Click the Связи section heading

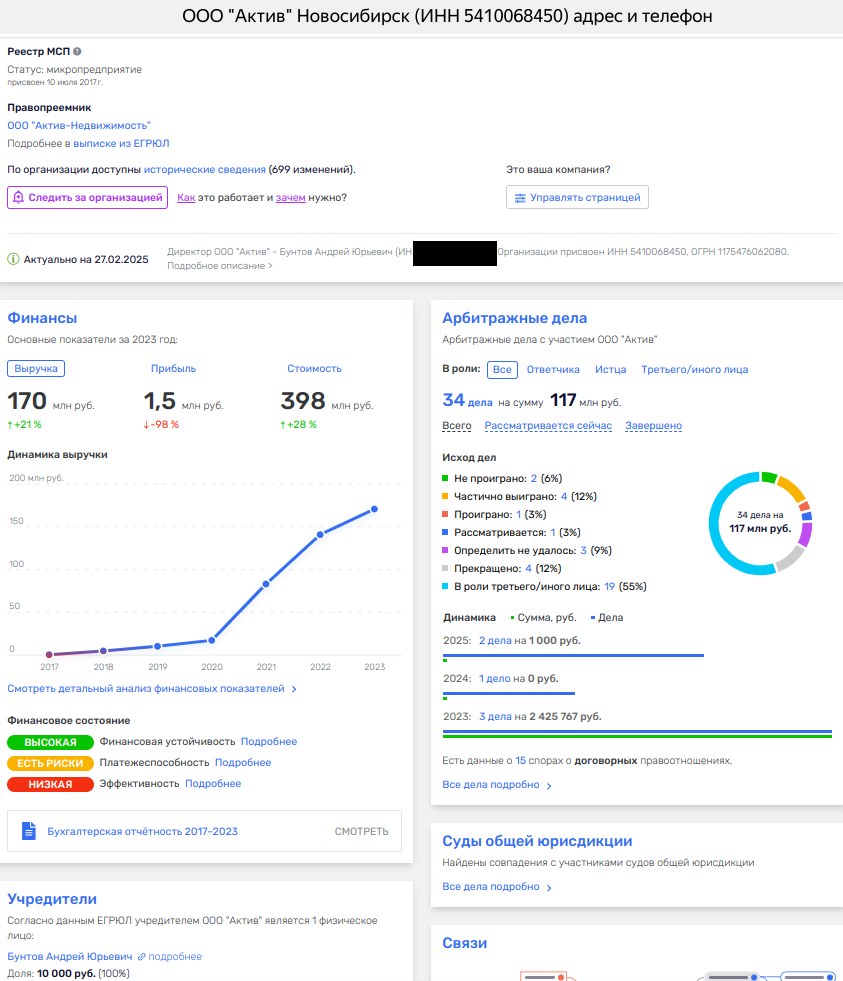pos(464,943)
